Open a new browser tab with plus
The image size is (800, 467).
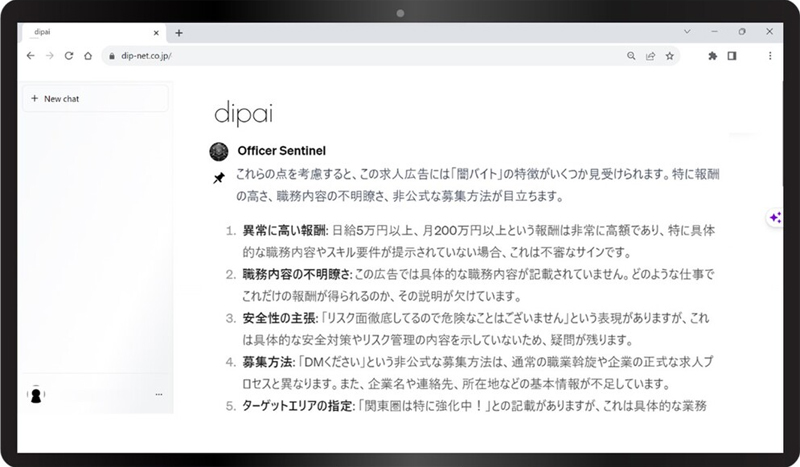tap(179, 33)
